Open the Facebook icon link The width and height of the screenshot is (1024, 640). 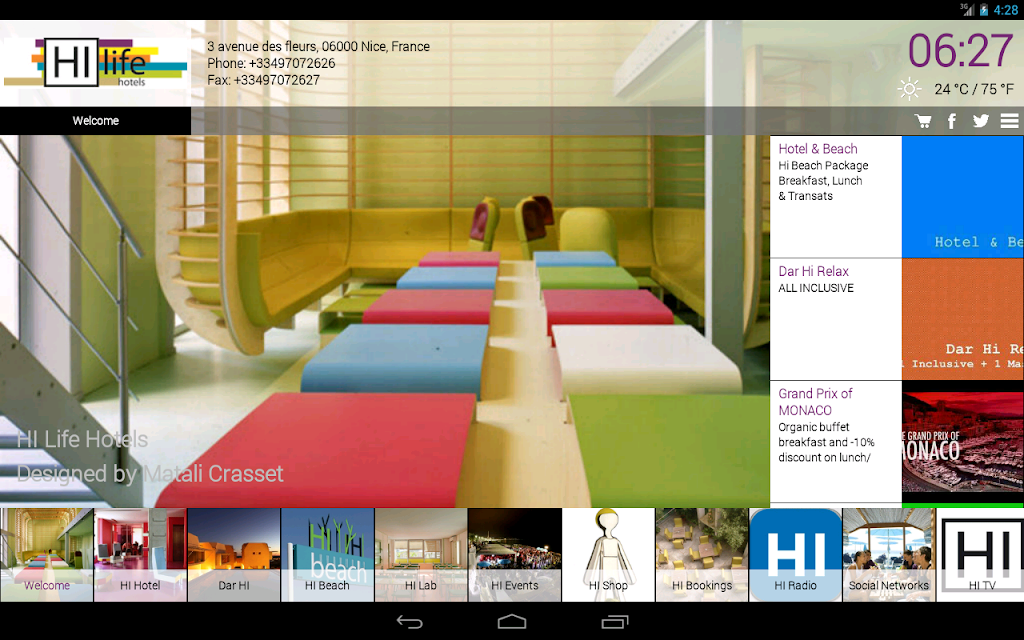[952, 121]
